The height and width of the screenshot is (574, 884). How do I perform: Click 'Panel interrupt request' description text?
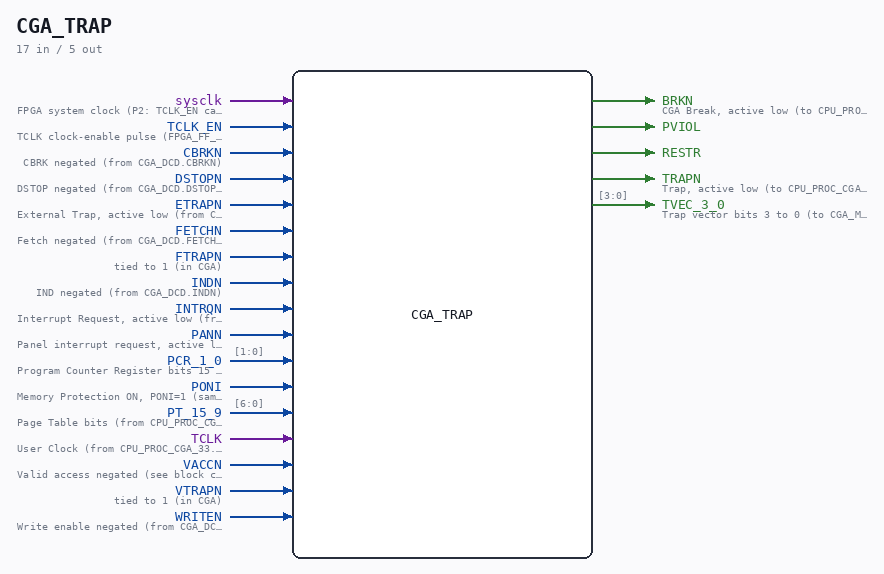click(x=120, y=345)
